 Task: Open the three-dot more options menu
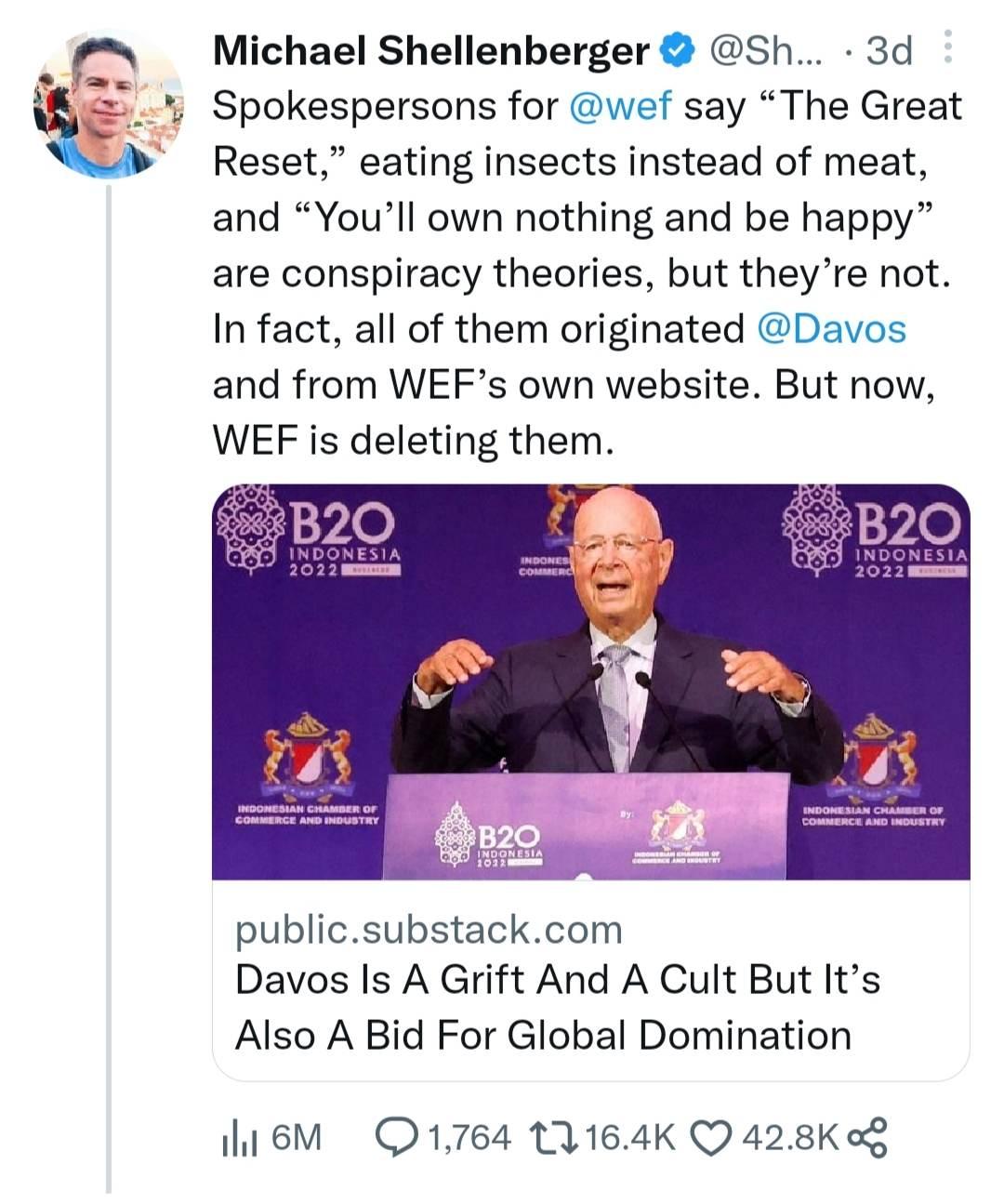(x=947, y=46)
